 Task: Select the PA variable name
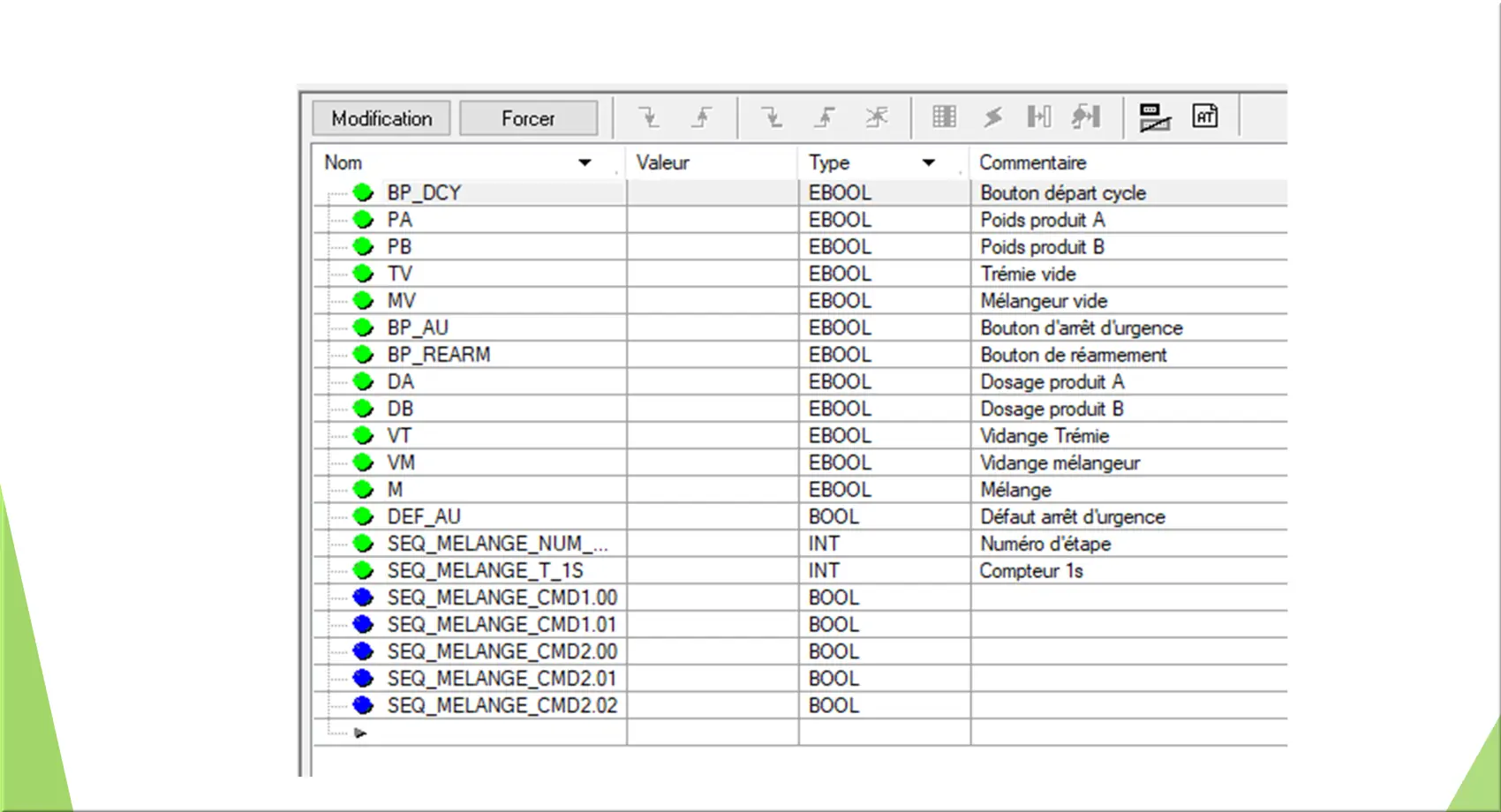pyautogui.click(x=400, y=219)
